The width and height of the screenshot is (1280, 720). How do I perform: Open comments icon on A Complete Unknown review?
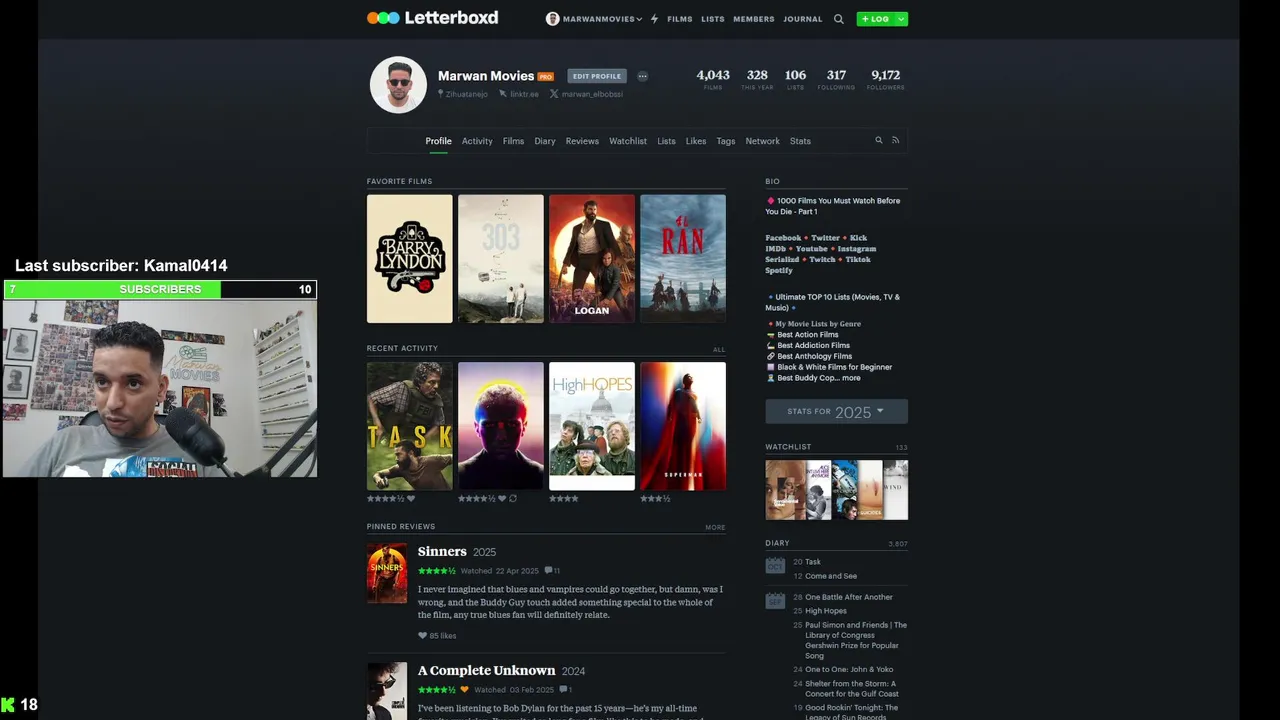click(x=565, y=689)
